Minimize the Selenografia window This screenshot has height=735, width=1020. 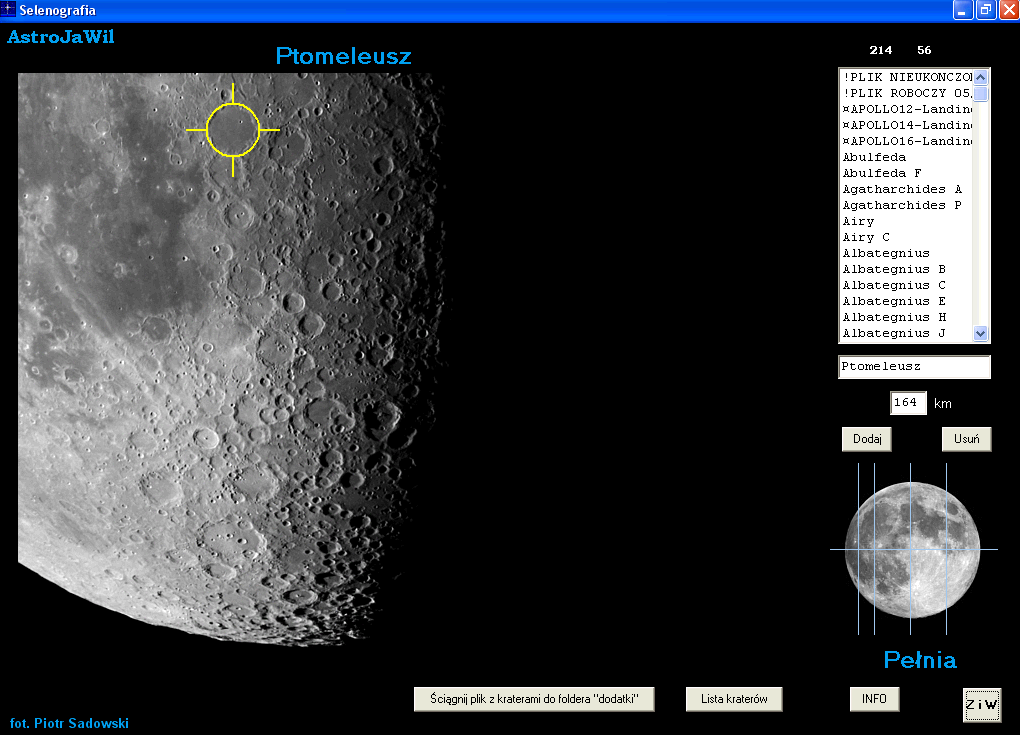(963, 10)
